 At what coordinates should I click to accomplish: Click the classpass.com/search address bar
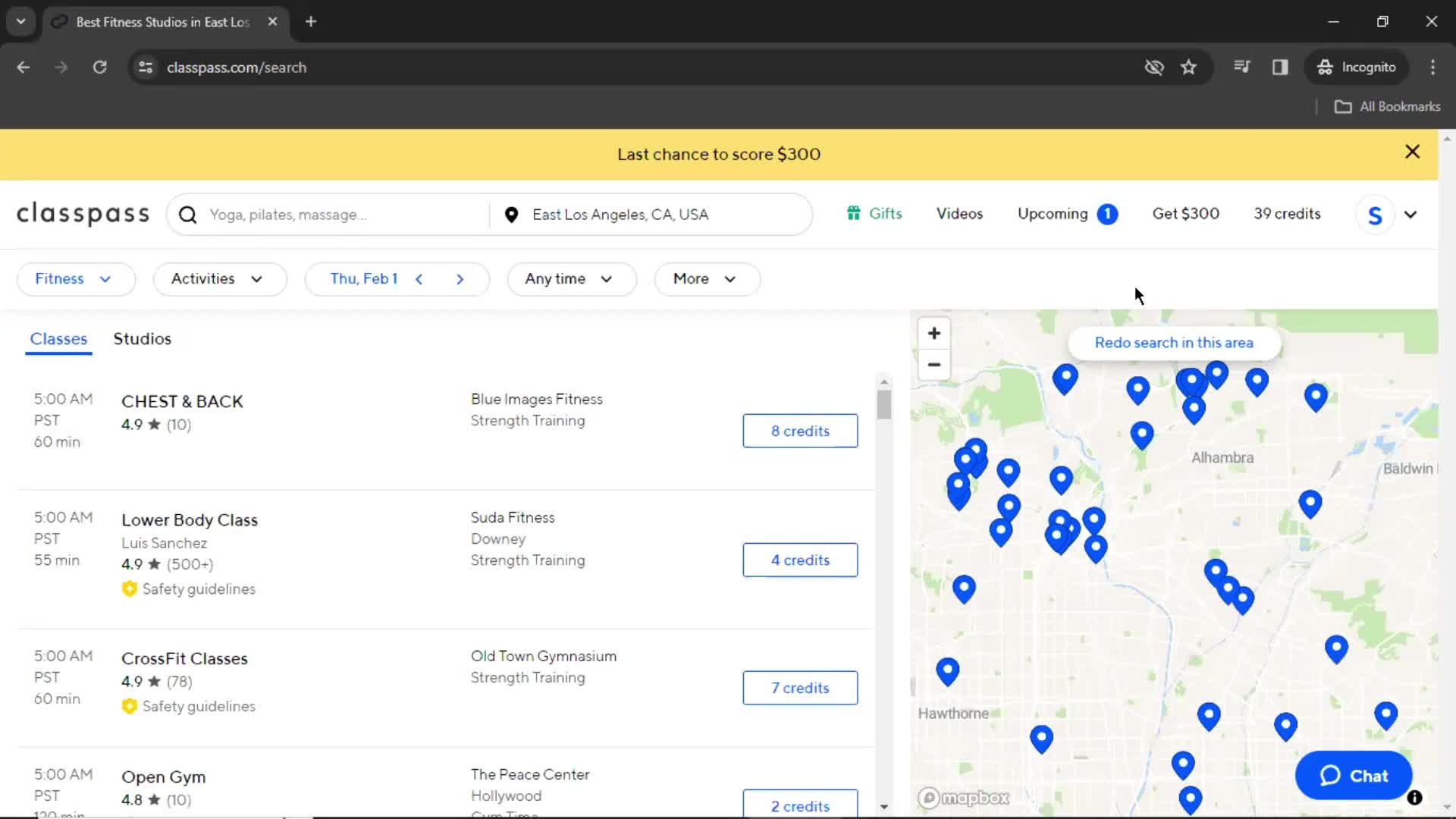point(237,67)
